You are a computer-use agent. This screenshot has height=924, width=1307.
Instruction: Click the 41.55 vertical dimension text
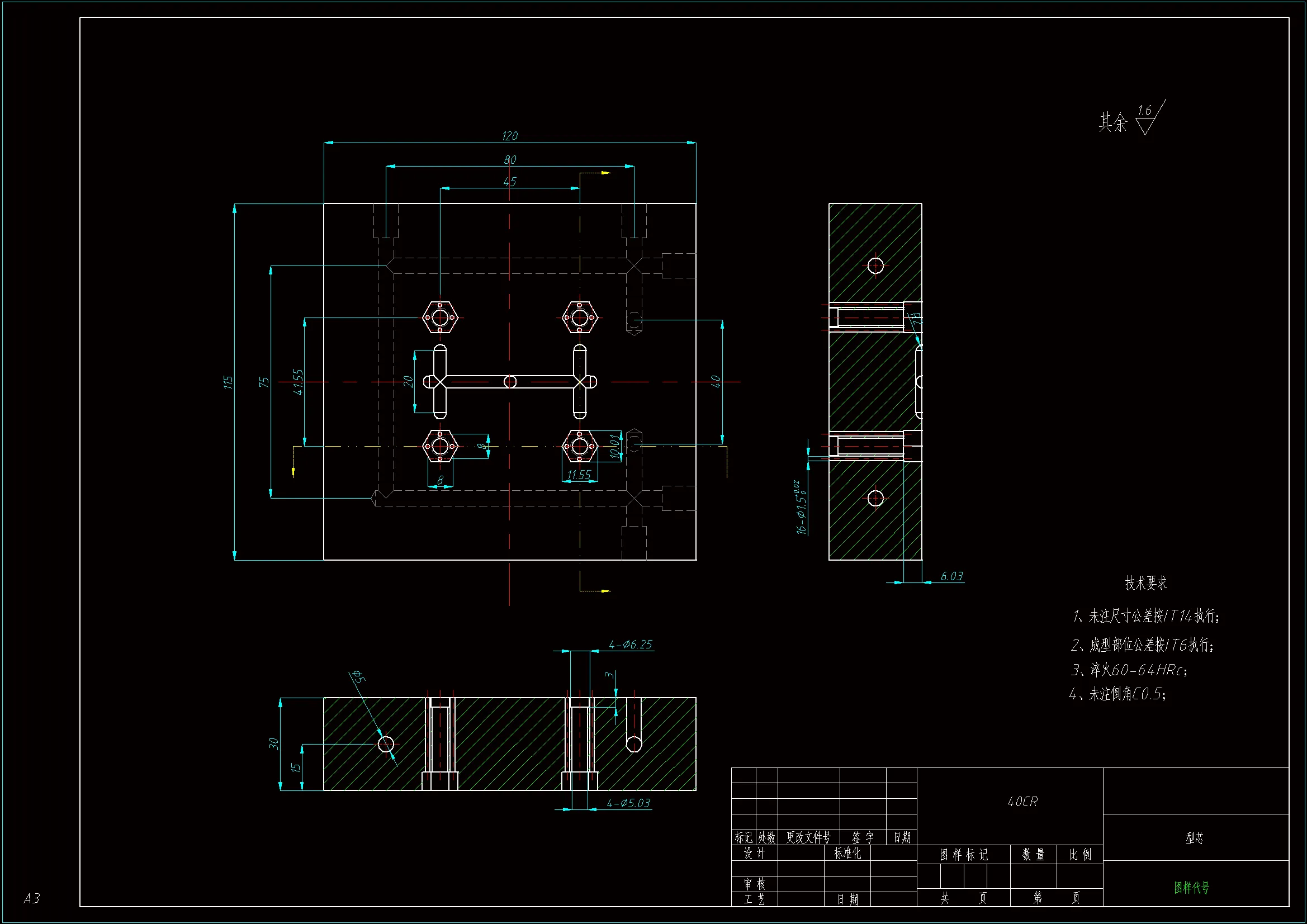(x=299, y=381)
